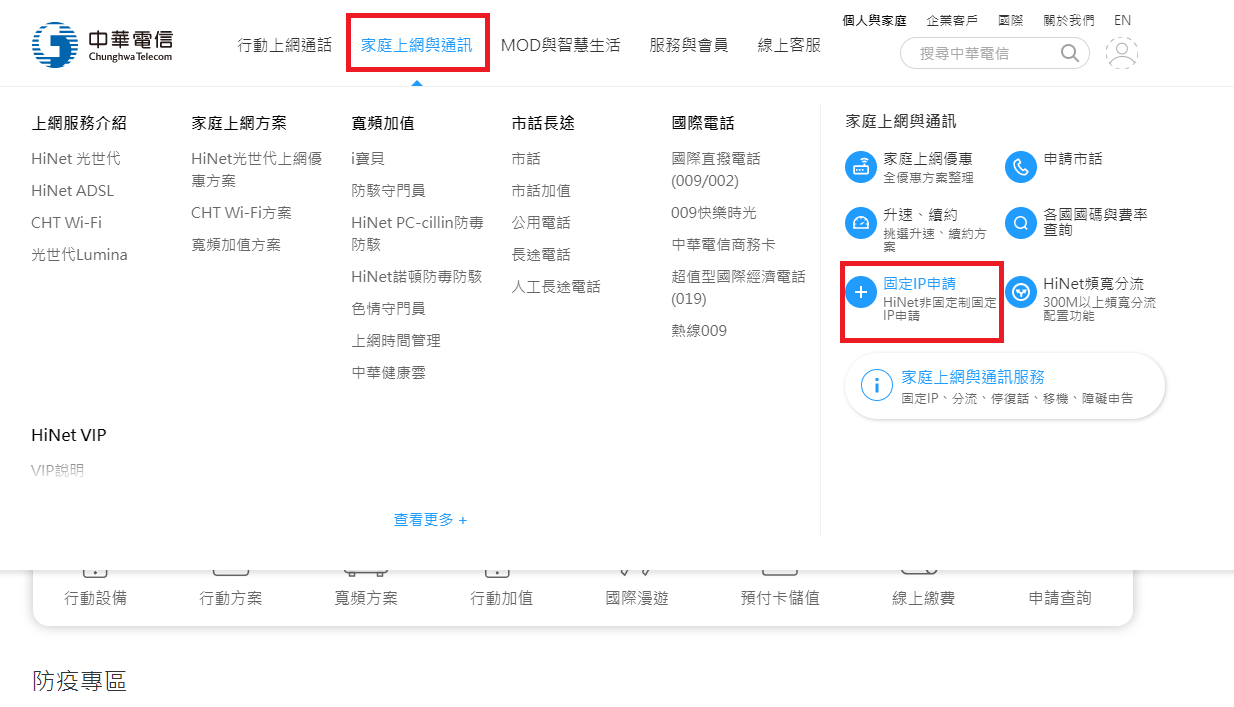The height and width of the screenshot is (707, 1234).
Task: Open HiNet PC-cillin防毒防駭 link
Action: click(418, 233)
